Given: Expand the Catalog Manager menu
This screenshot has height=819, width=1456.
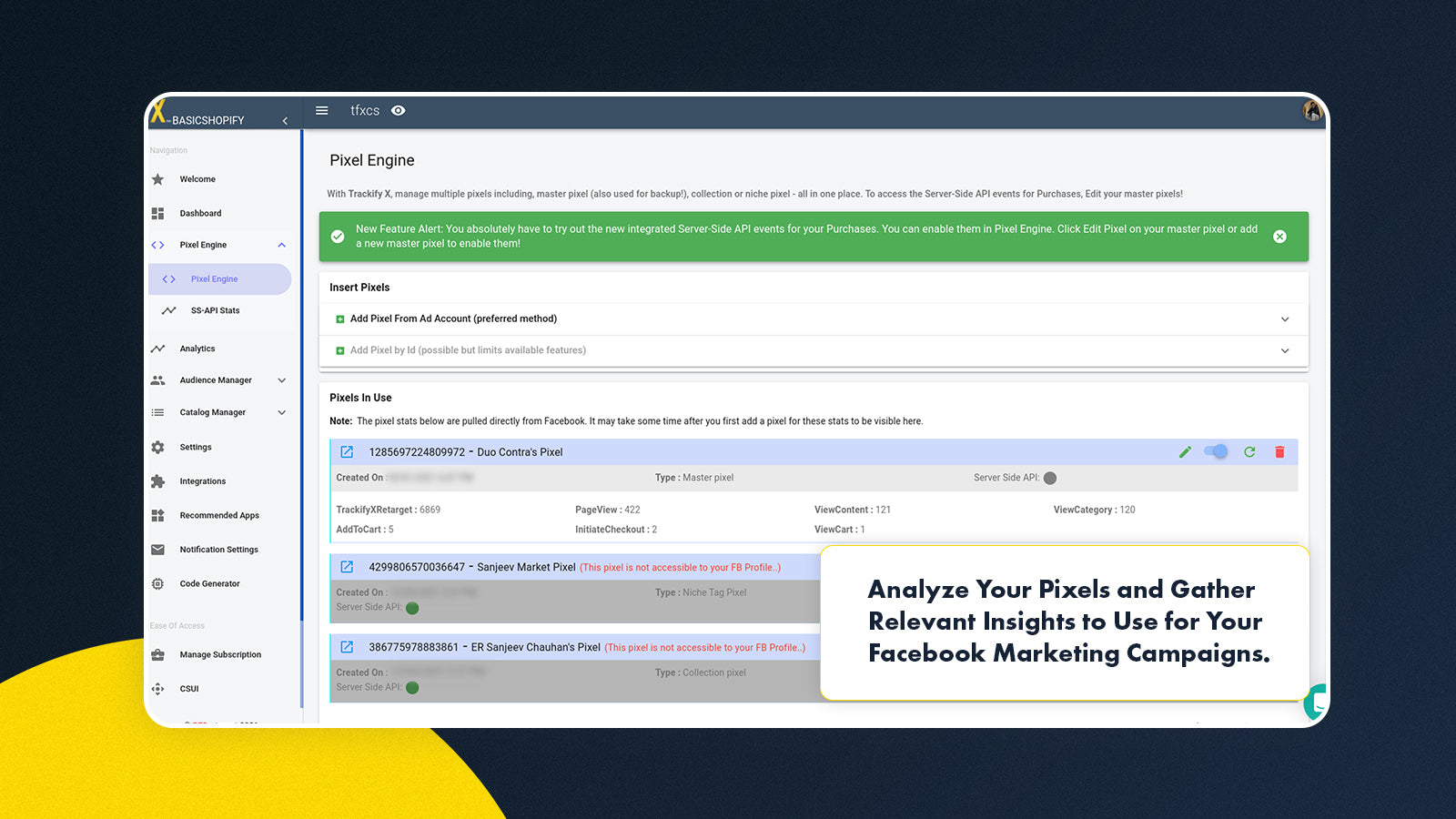Looking at the screenshot, I should click(x=282, y=412).
